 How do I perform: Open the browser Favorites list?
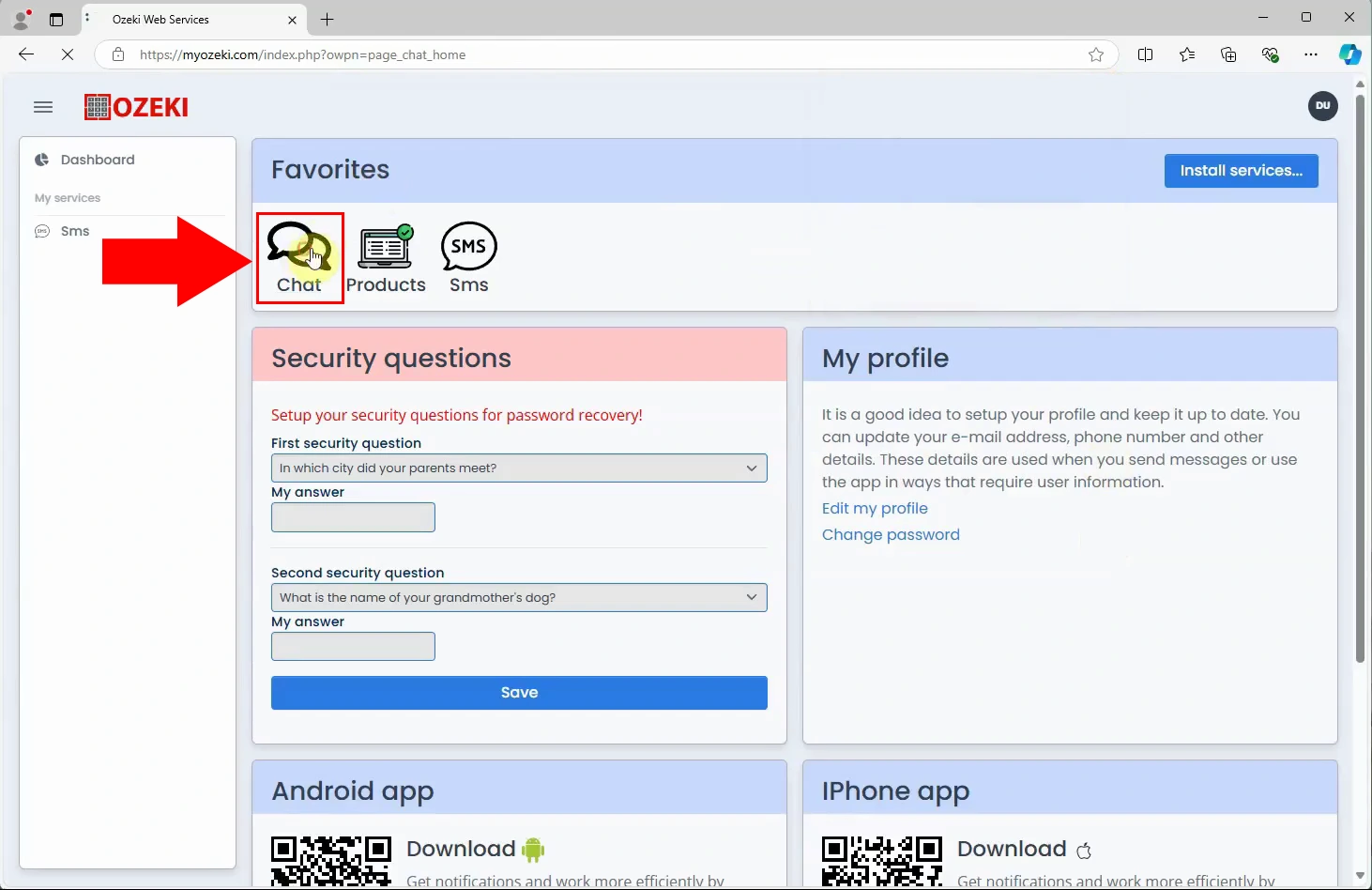[x=1187, y=54]
